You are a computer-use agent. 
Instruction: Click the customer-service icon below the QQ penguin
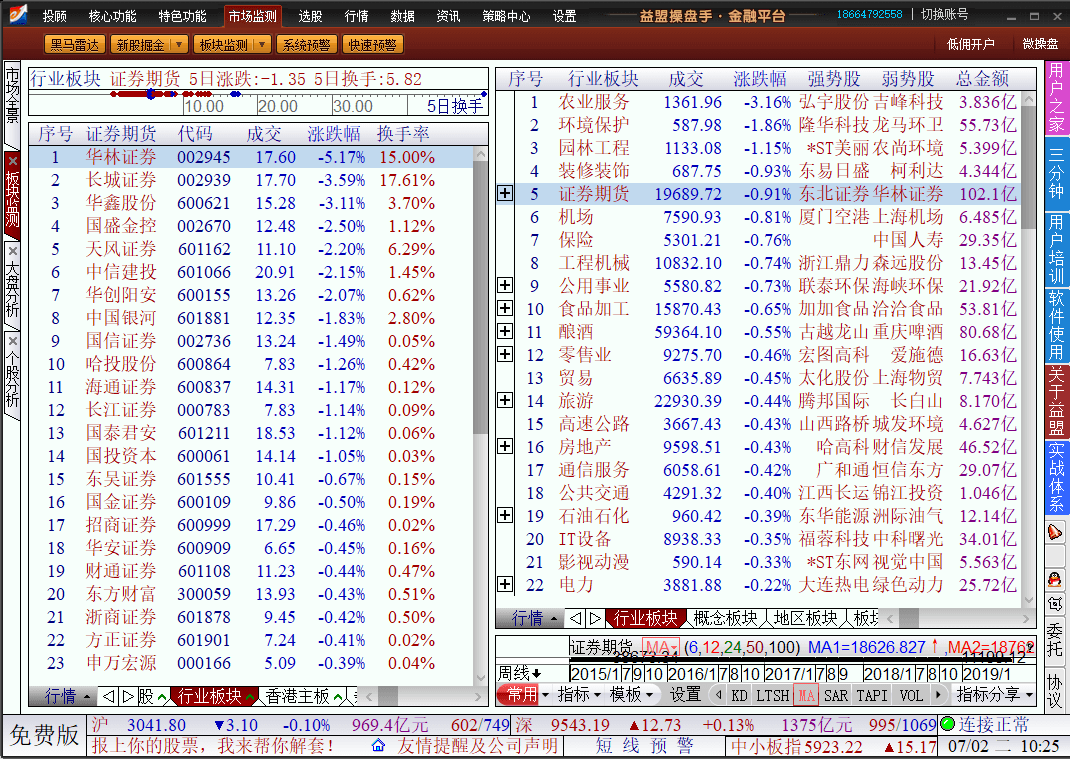pos(1055,603)
